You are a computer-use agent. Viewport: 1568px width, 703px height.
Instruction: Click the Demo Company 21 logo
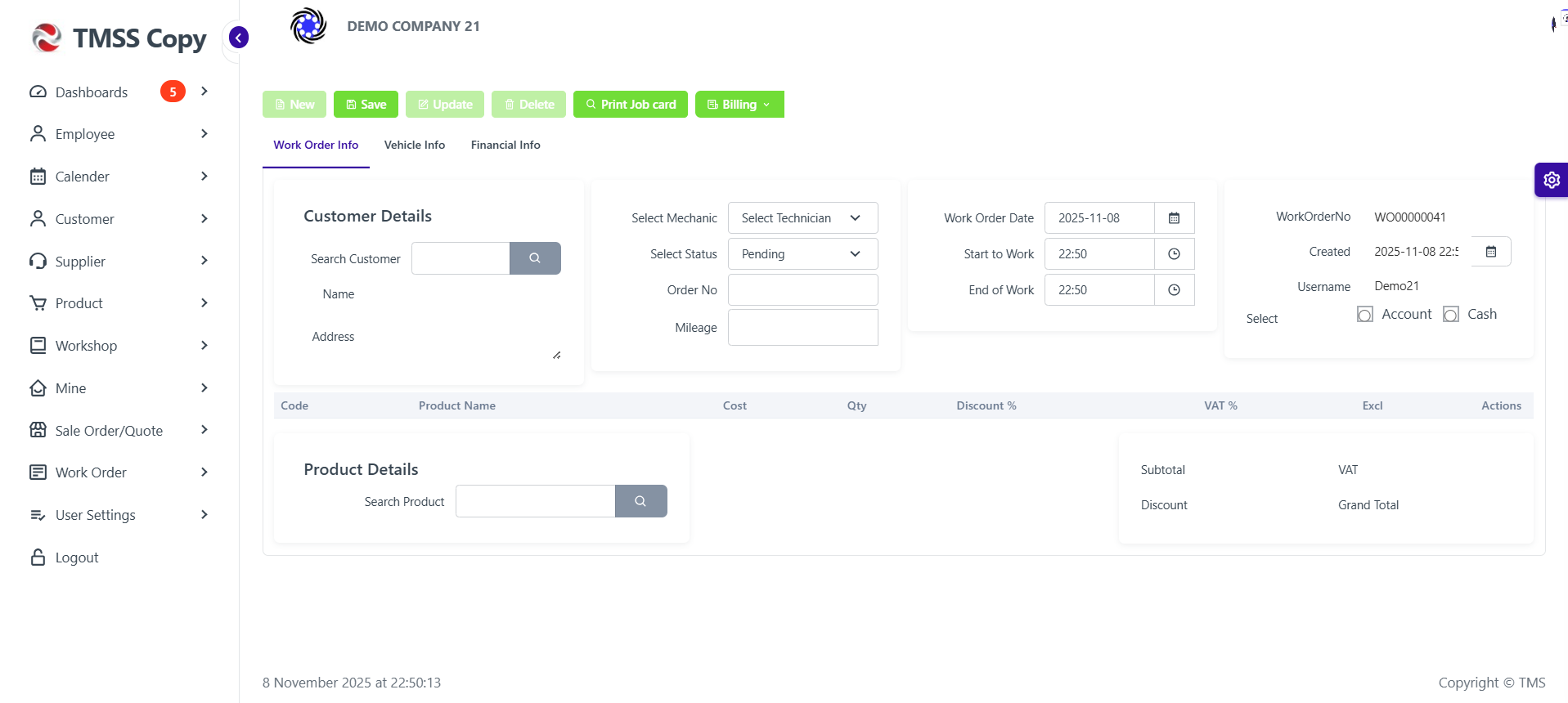click(308, 26)
